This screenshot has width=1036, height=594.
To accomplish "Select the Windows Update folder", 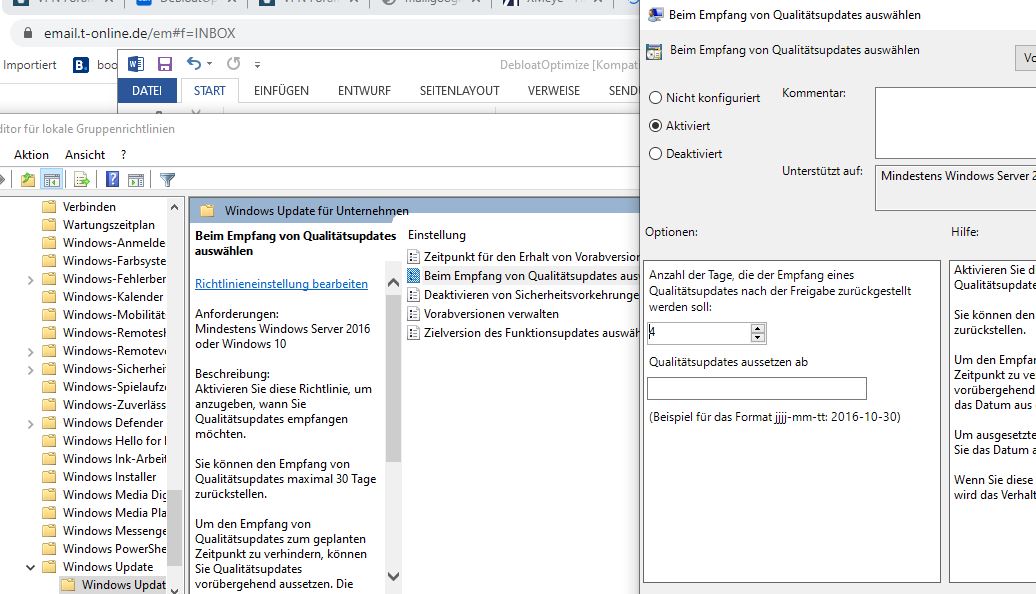I will pyautogui.click(x=108, y=567).
